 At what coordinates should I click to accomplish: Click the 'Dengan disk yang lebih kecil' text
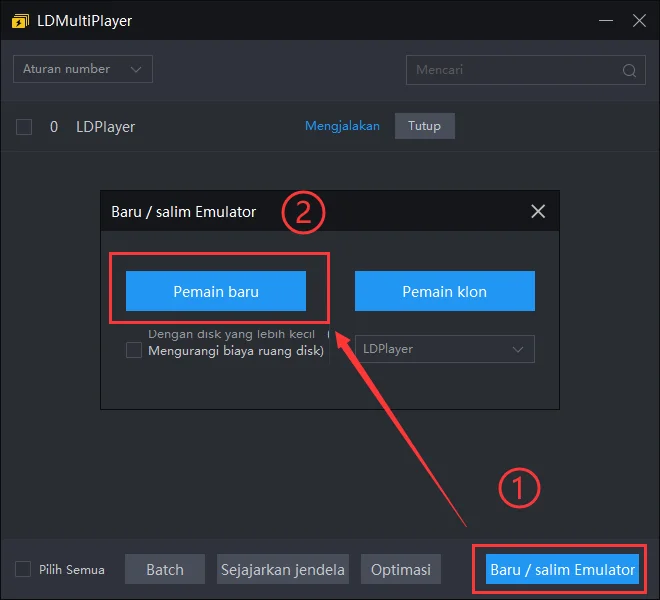231,334
